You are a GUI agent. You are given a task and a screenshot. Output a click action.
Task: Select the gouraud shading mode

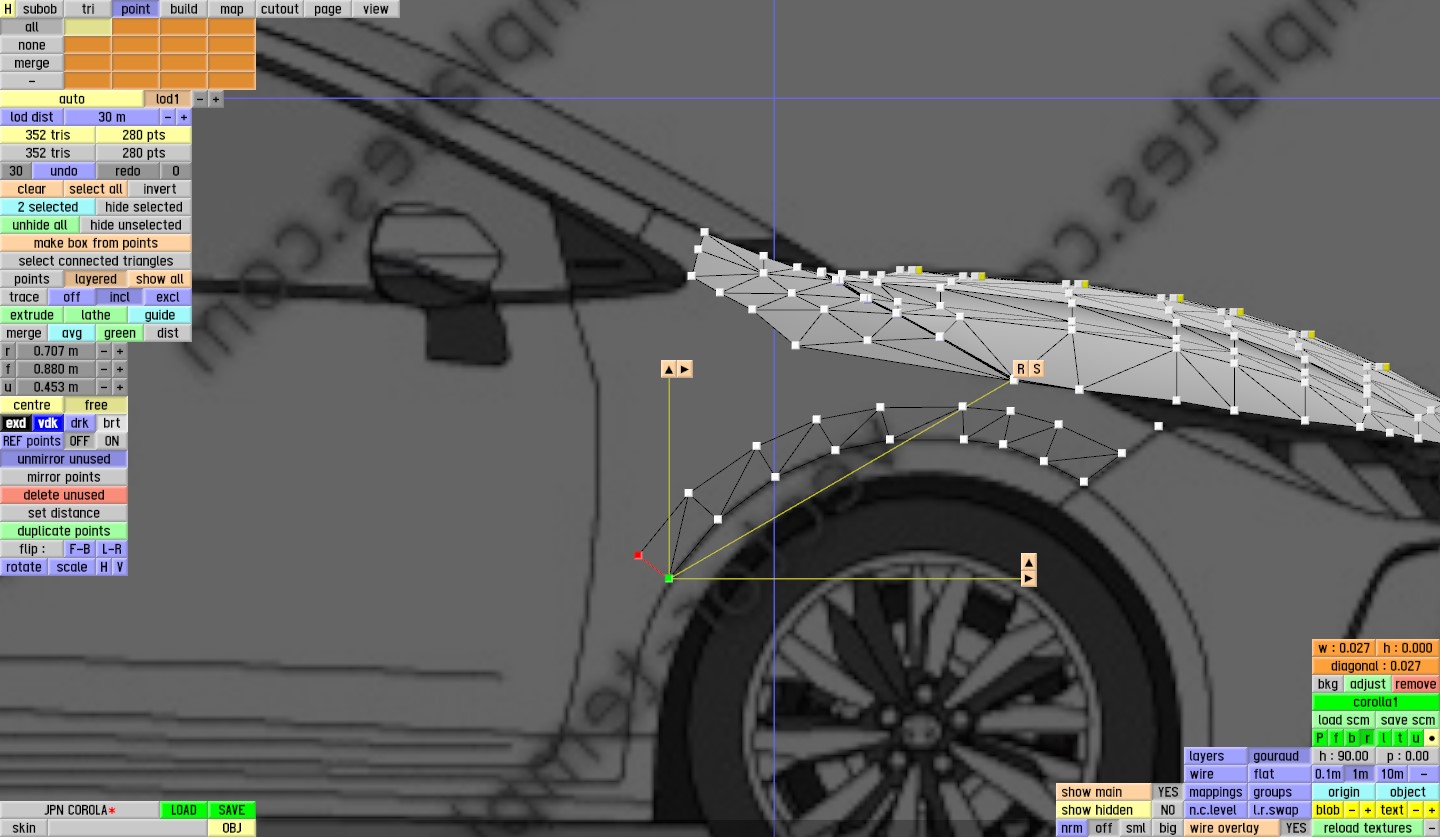tap(1280, 756)
